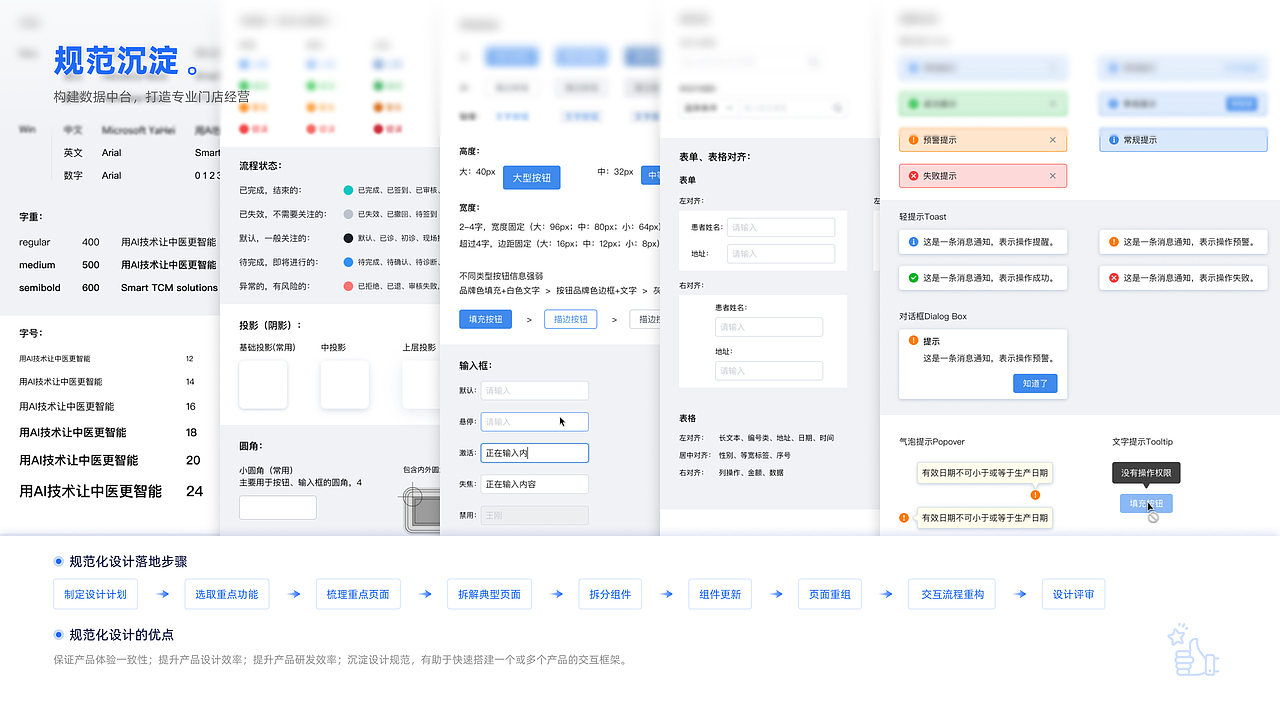Click 地址 input in left-aligned form
The width and height of the screenshot is (1280, 720).
781,254
